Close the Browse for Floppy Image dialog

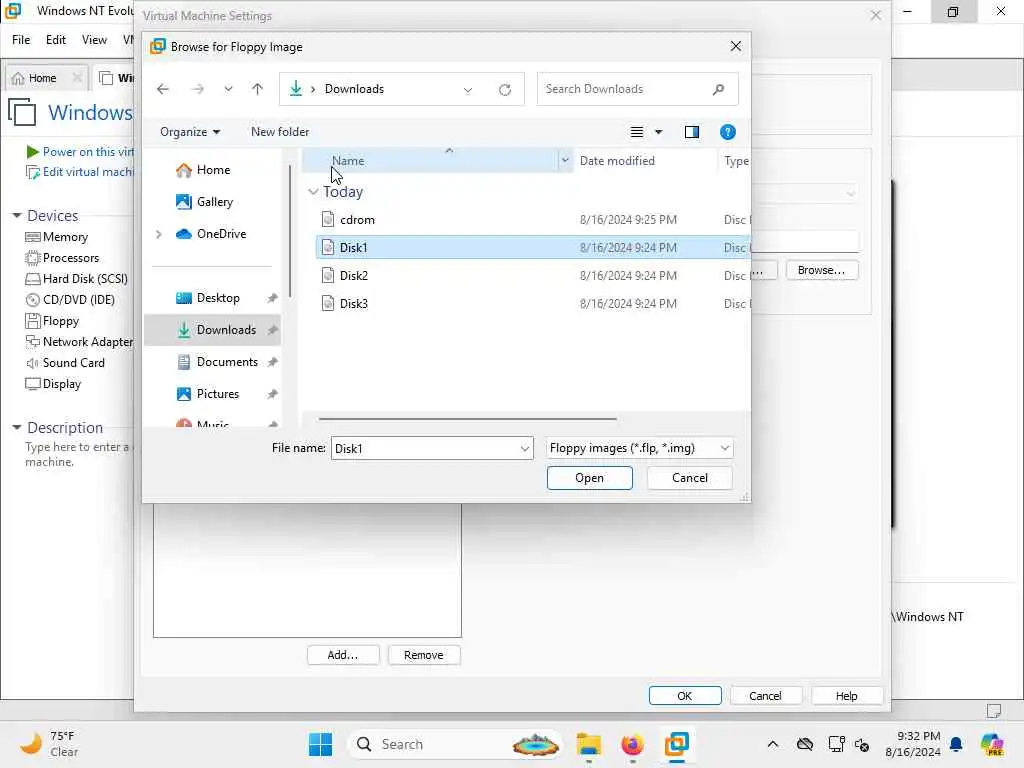click(735, 46)
